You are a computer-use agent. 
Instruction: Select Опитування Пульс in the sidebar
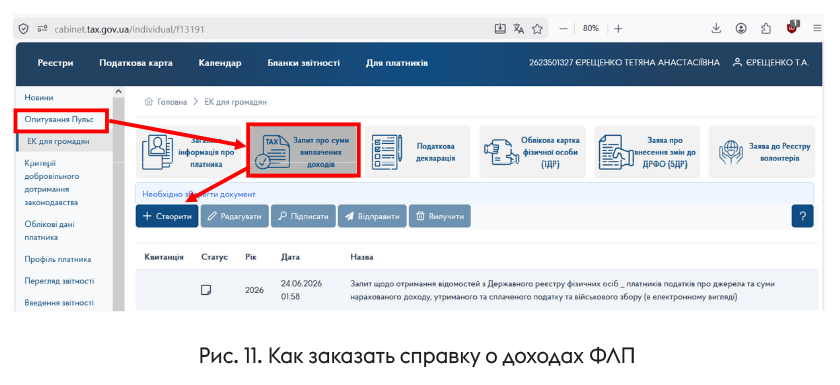(x=59, y=120)
